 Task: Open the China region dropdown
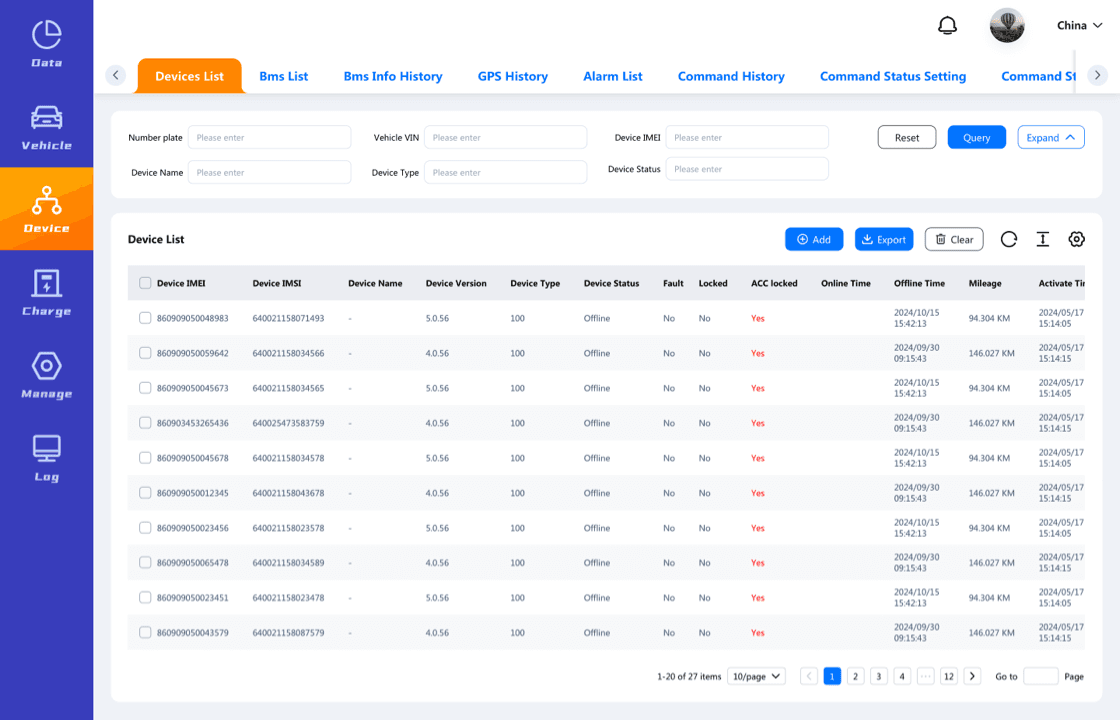1079,25
